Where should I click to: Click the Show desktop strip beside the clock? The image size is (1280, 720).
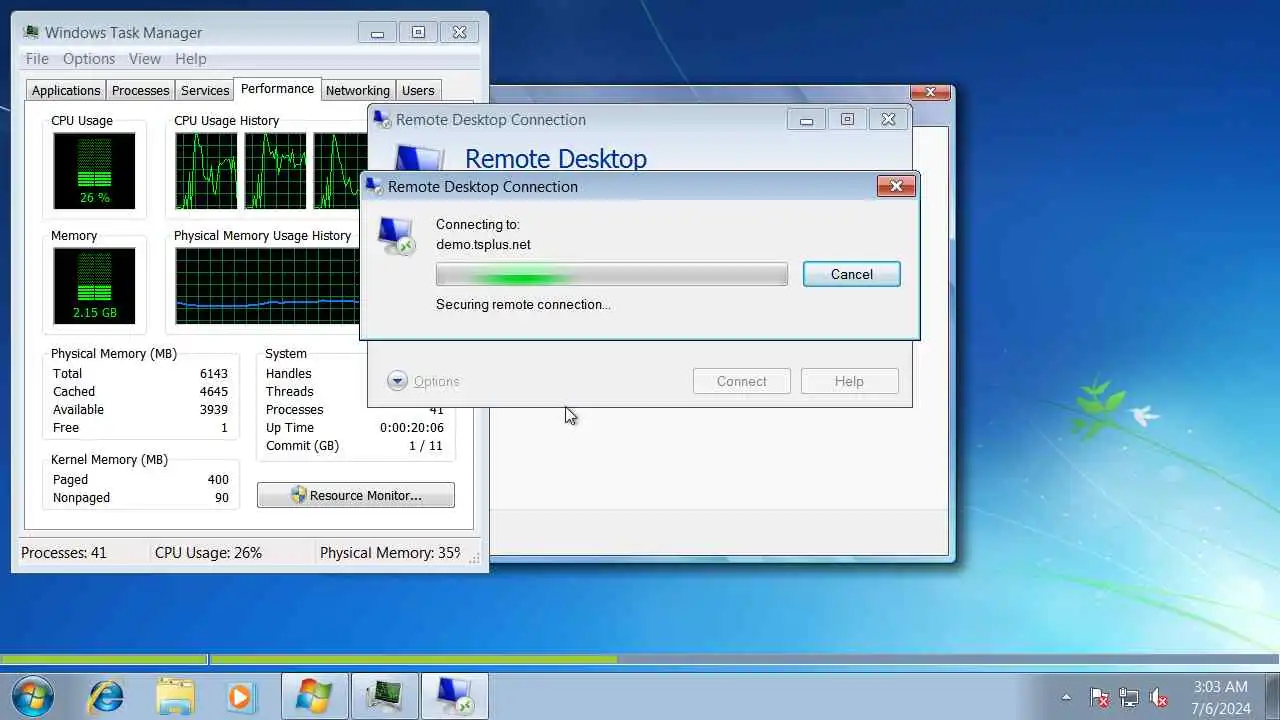[x=1272, y=697]
